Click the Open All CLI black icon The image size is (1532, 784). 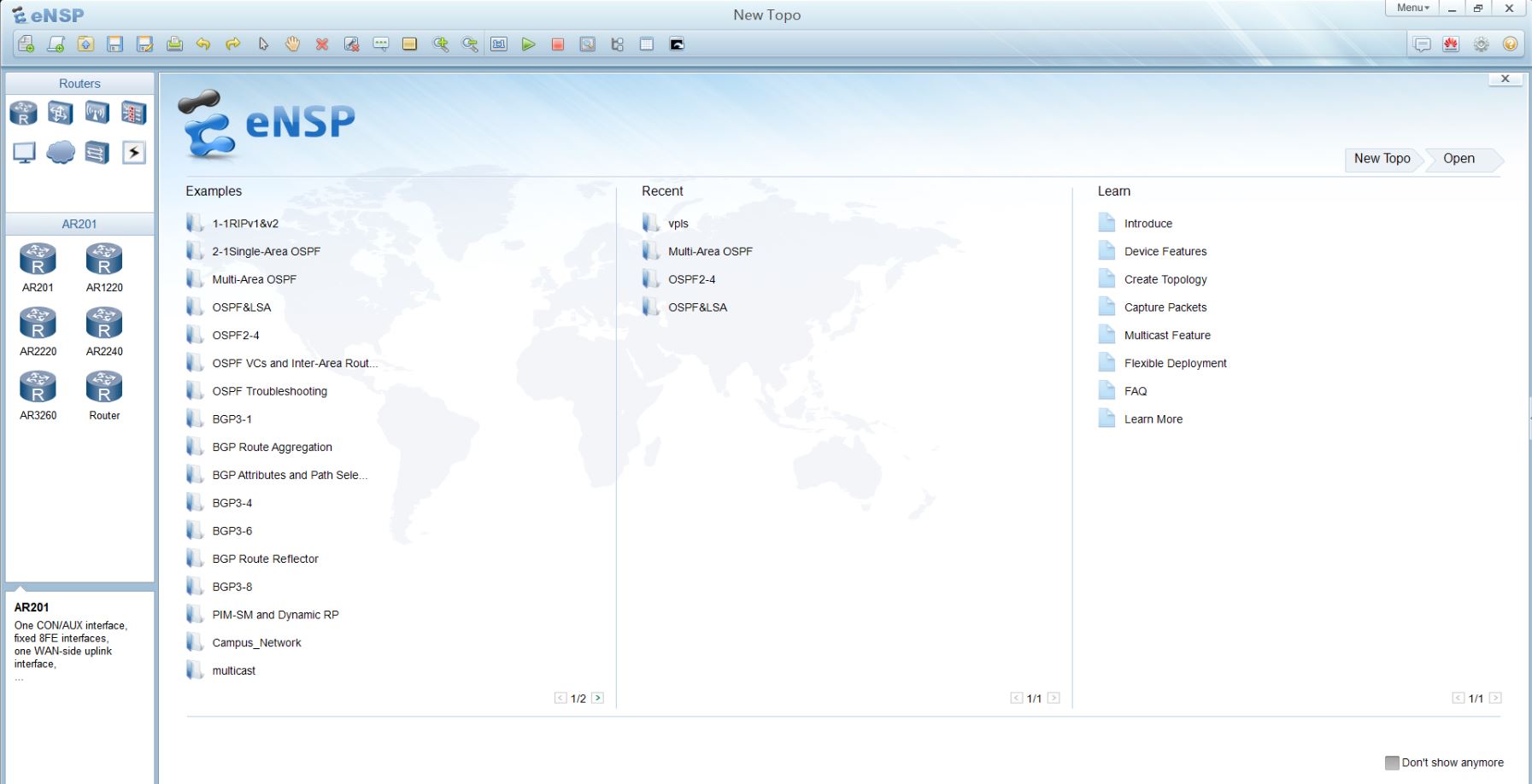coord(677,44)
